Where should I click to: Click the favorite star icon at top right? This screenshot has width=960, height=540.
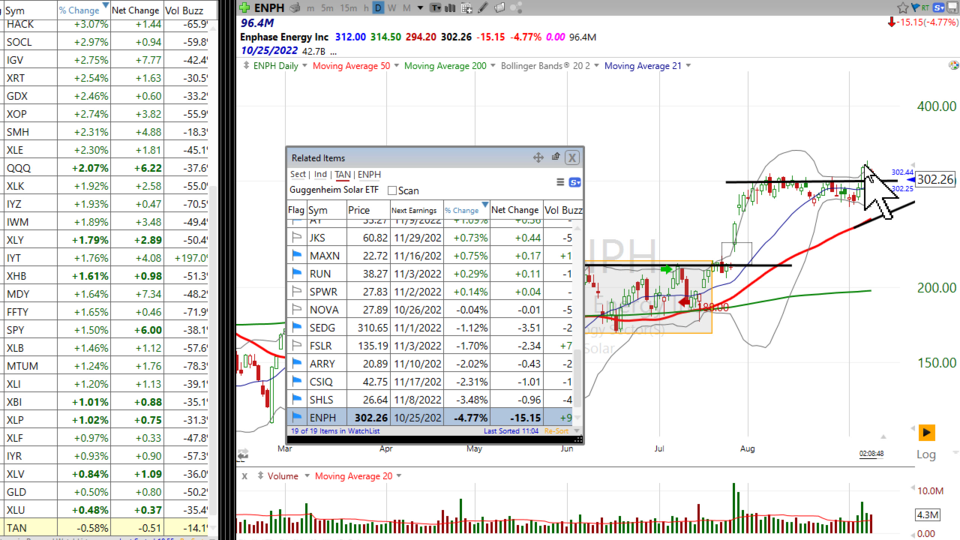click(x=903, y=7)
